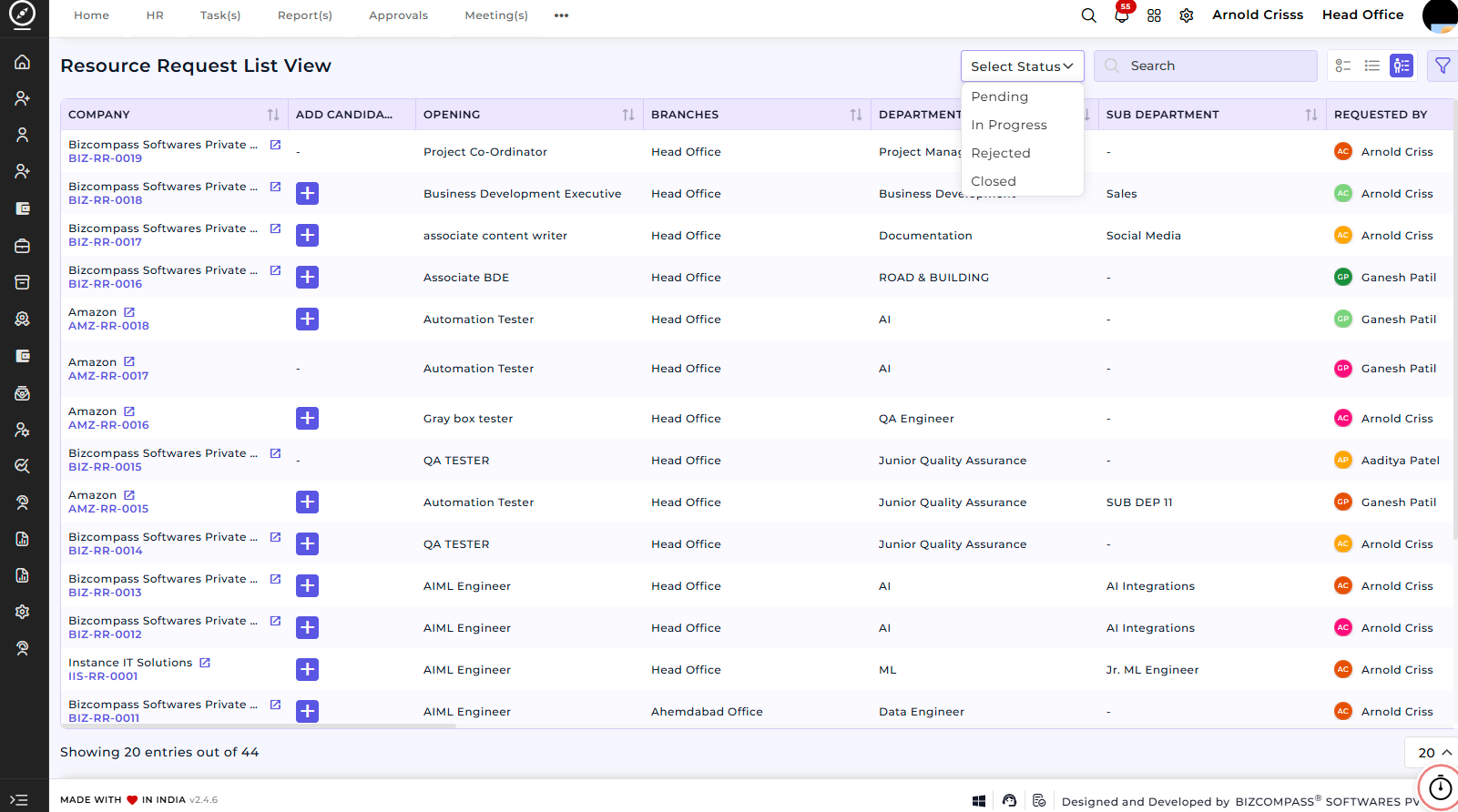Image resolution: width=1458 pixels, height=812 pixels.
Task: Select the Ahemdabad Office branch cell
Action: coord(707,712)
